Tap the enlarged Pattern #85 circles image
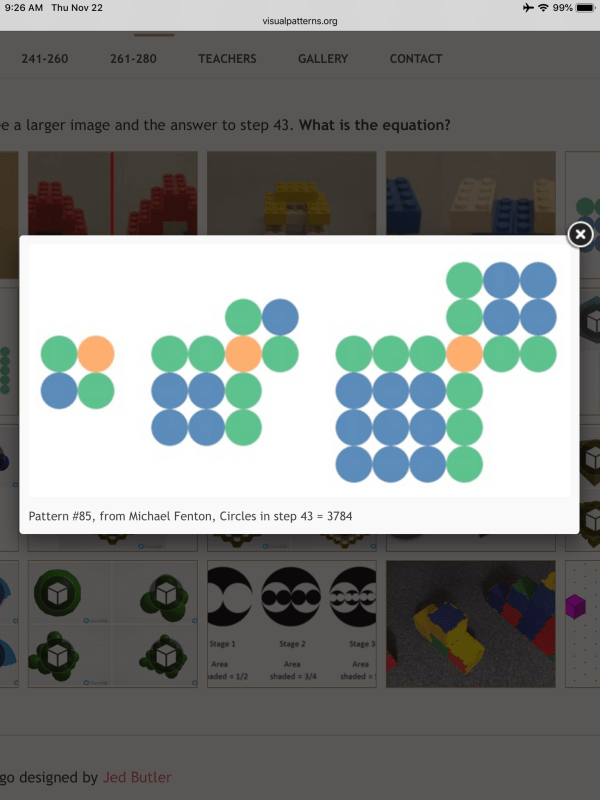This screenshot has width=600, height=800. pos(300,370)
